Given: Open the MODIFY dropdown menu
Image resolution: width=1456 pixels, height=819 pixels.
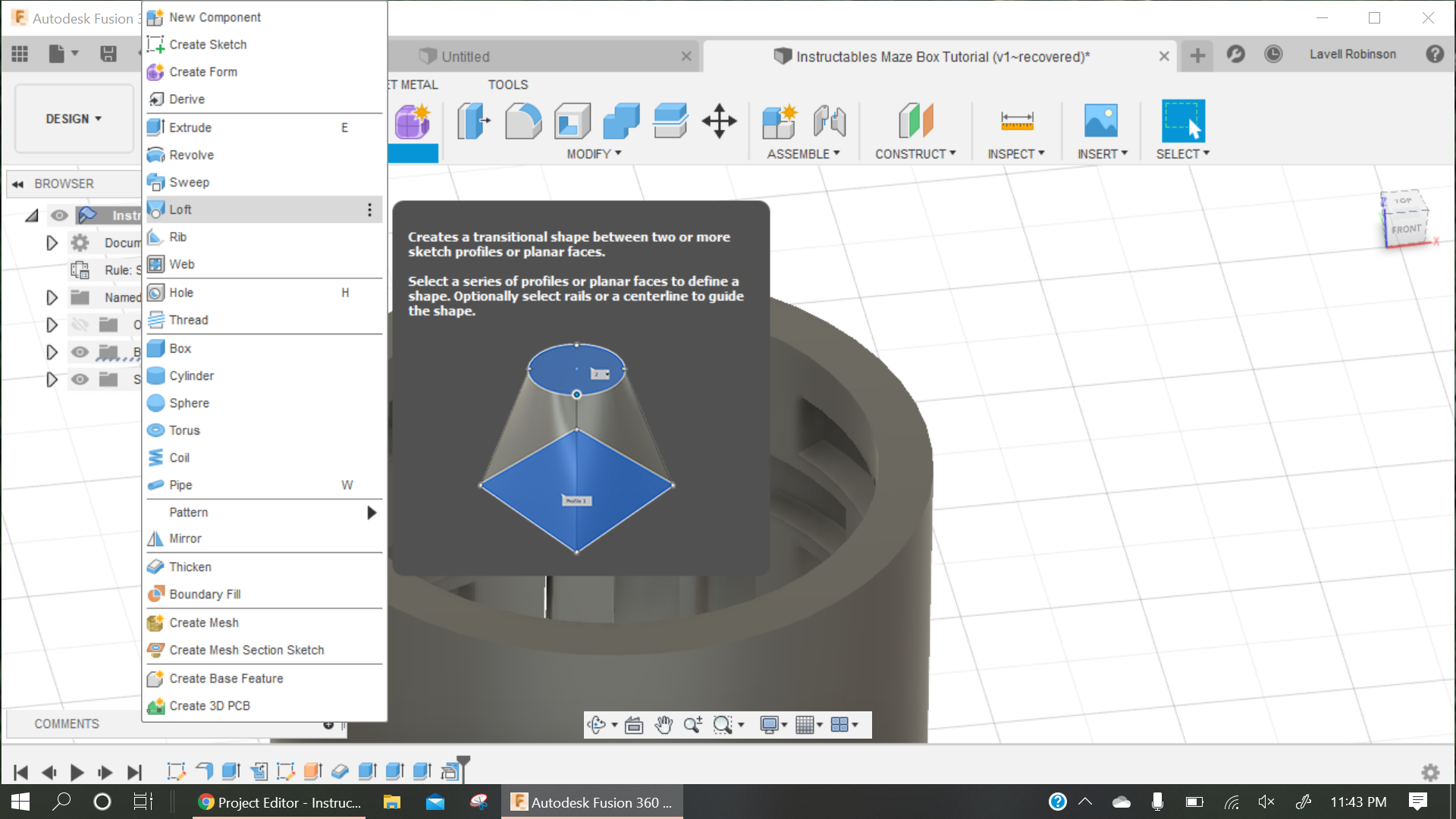Looking at the screenshot, I should click(594, 154).
